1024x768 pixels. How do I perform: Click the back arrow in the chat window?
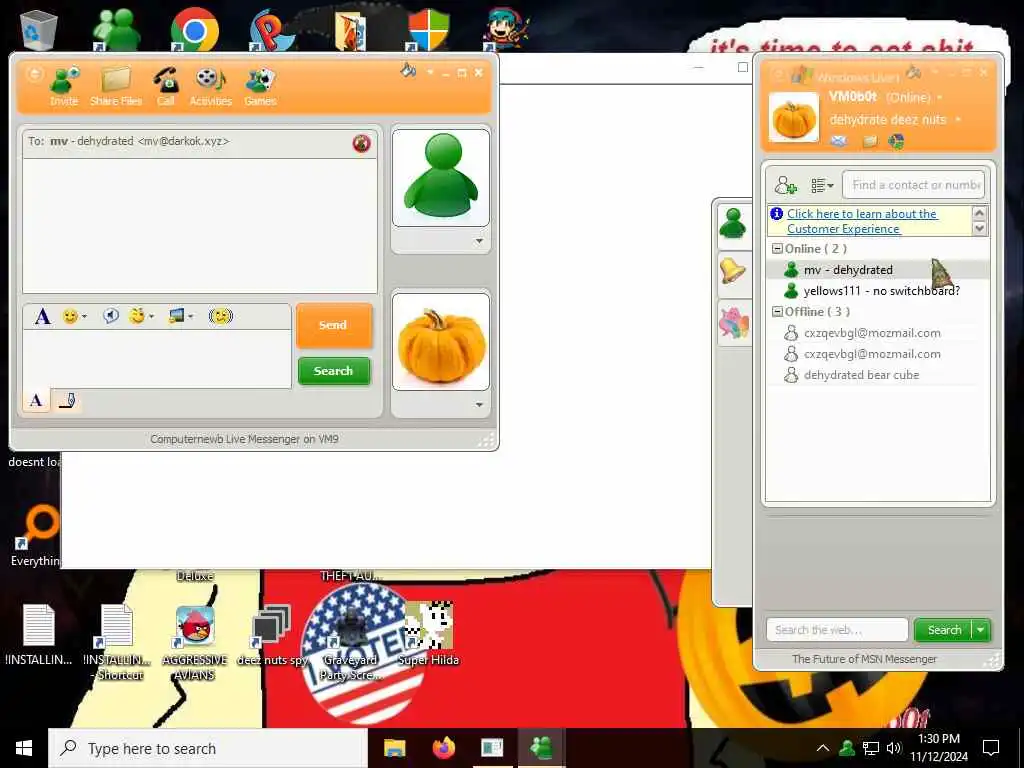[x=34, y=74]
